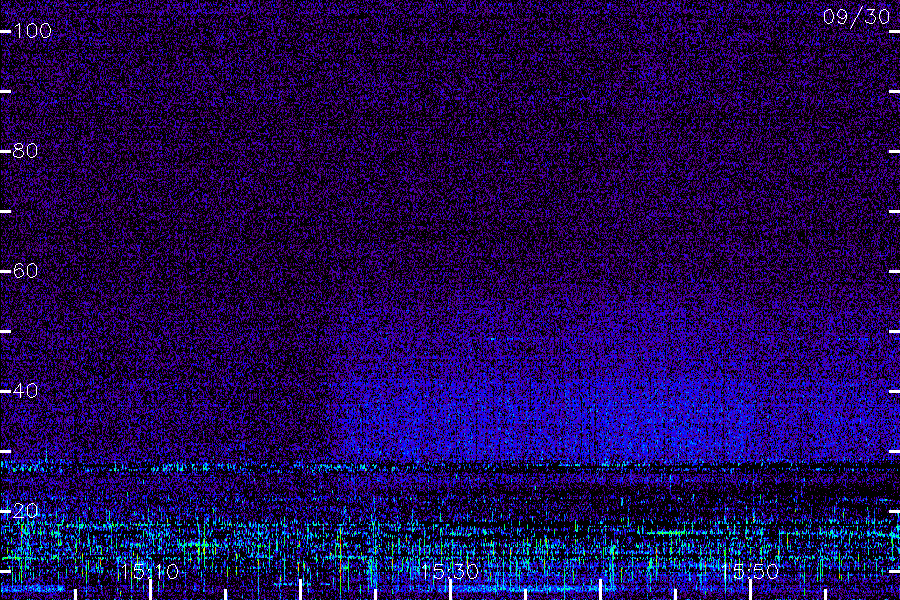Click the 09/30 date label
900x600 pixels.
(856, 17)
